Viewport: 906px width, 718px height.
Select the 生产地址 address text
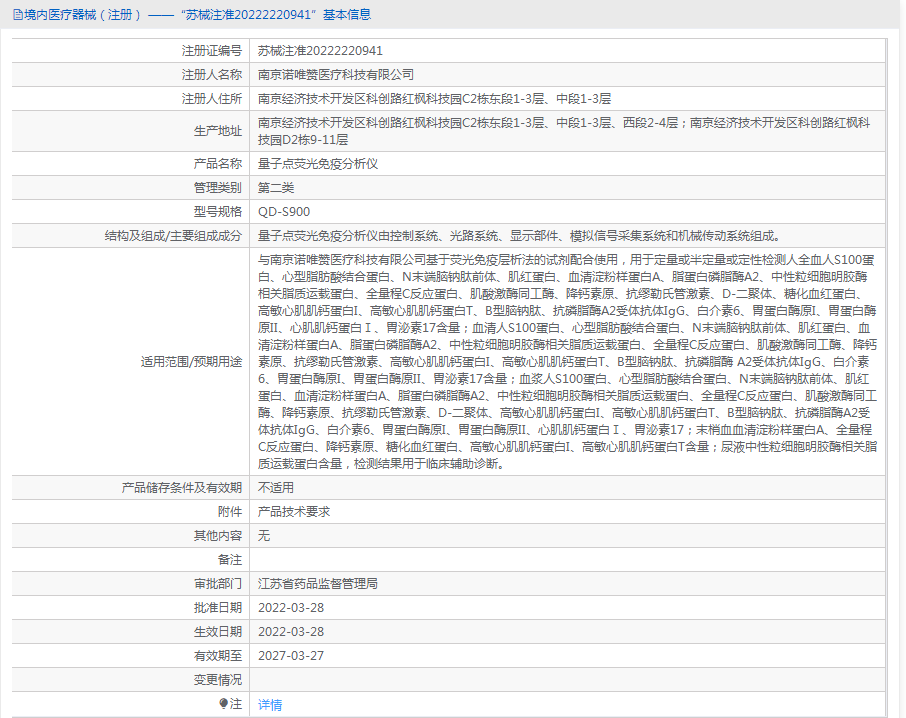[564, 131]
